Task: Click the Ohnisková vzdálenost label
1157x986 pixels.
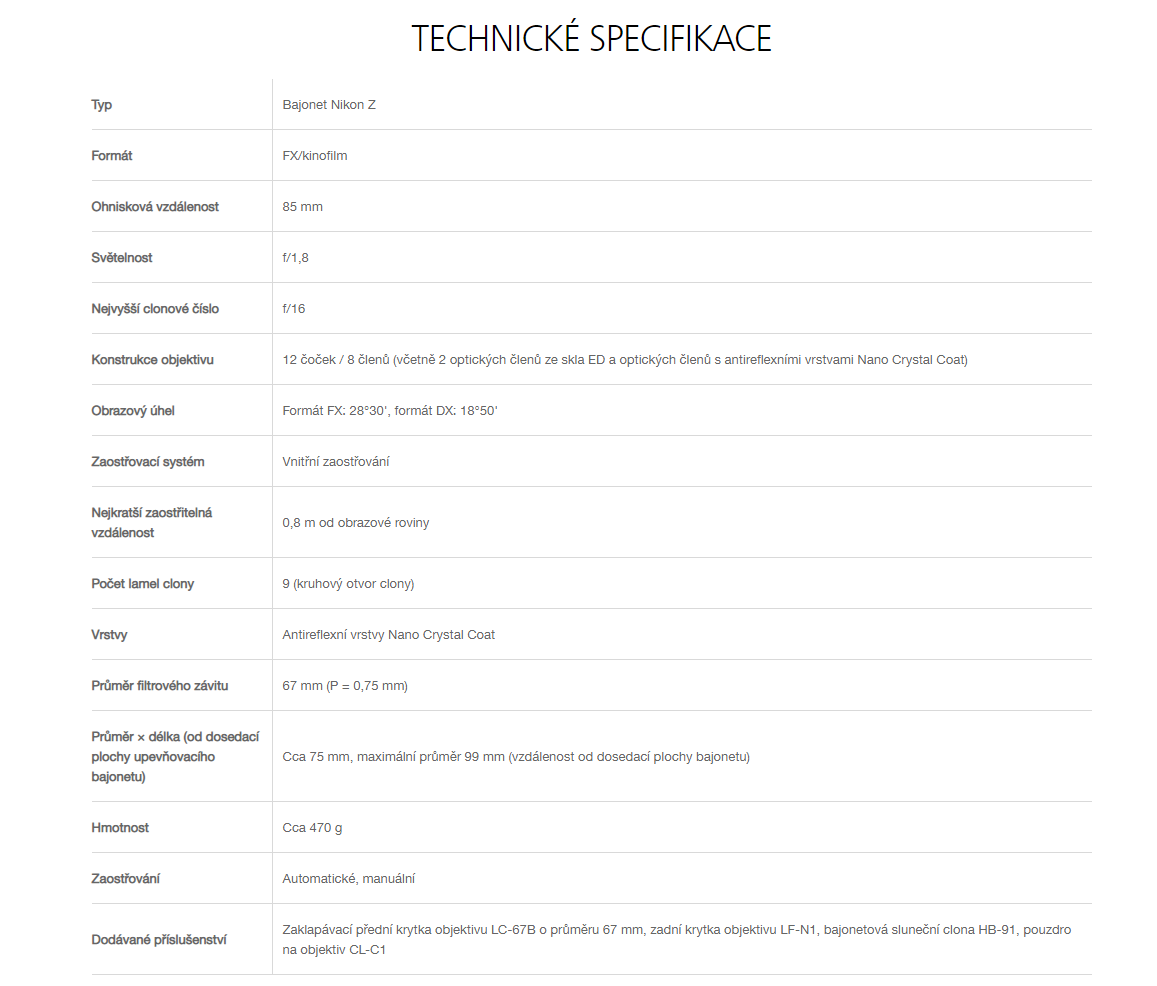Action: pos(155,207)
